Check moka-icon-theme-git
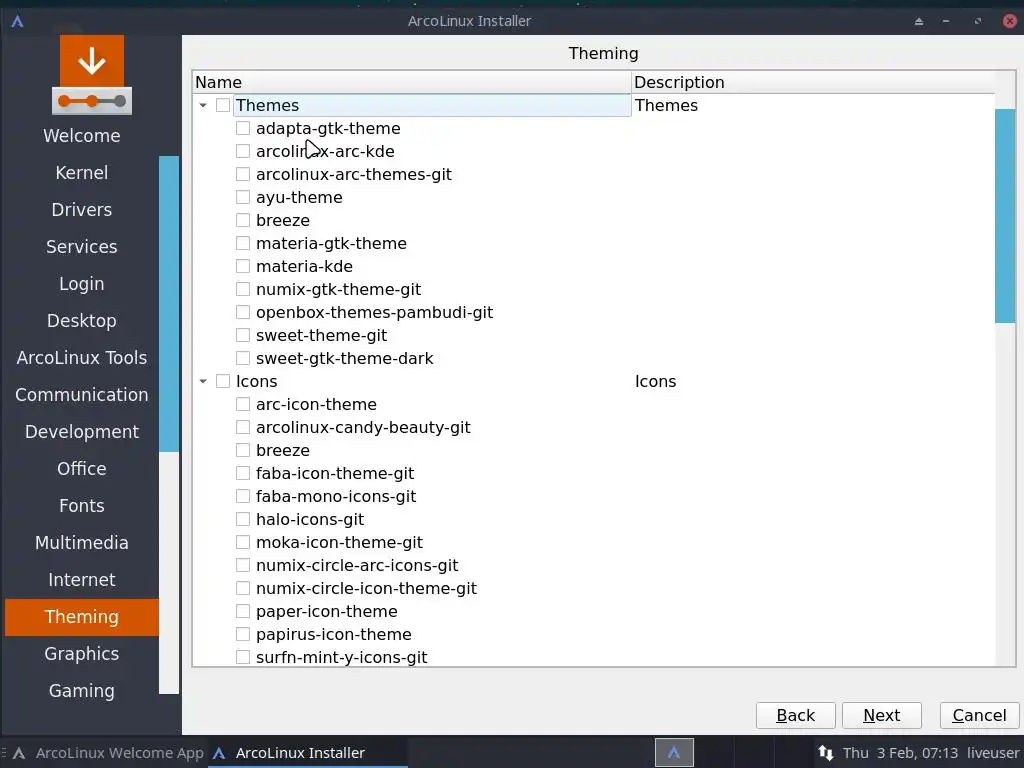The width and height of the screenshot is (1024, 768). point(243,542)
